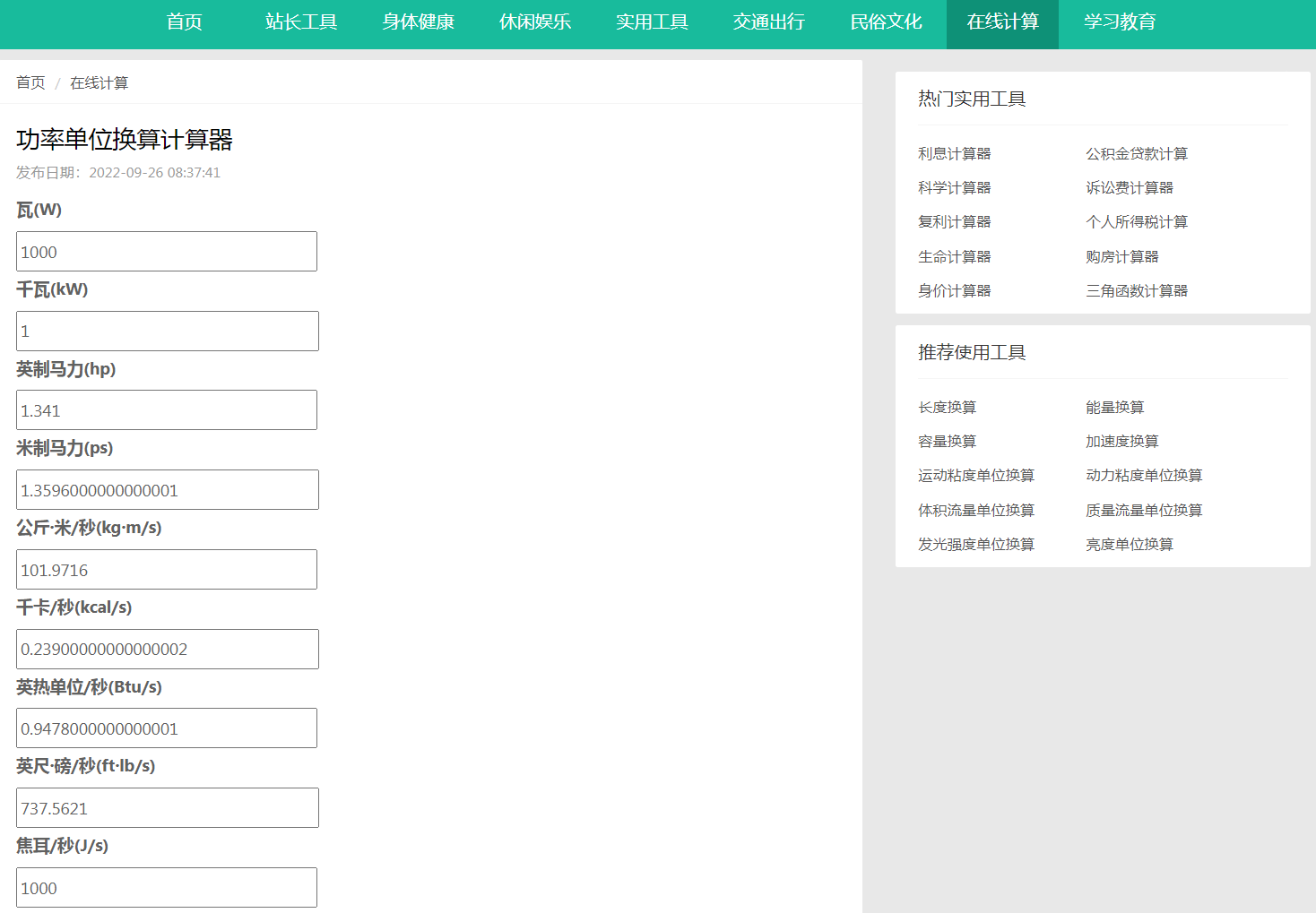The width and height of the screenshot is (1316, 913).
Task: Focus the 瓦(W) input field
Action: pos(167,252)
